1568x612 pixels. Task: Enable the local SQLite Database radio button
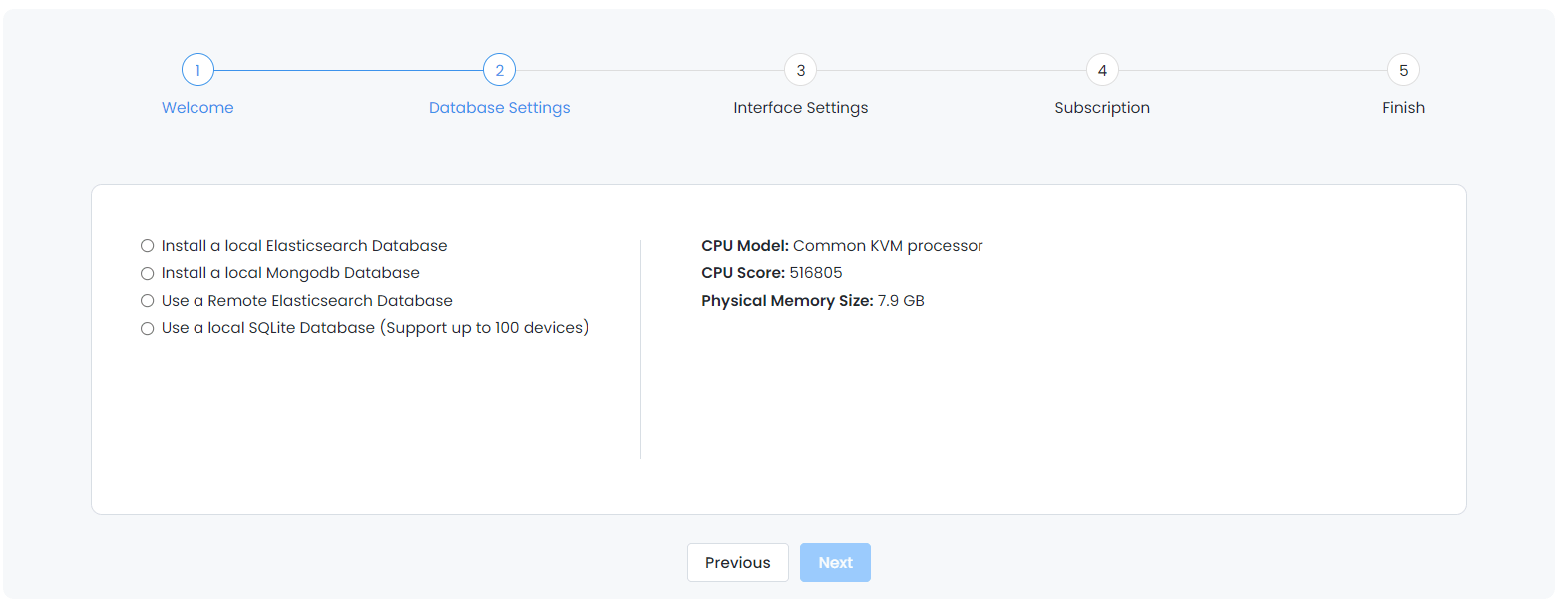pos(148,328)
